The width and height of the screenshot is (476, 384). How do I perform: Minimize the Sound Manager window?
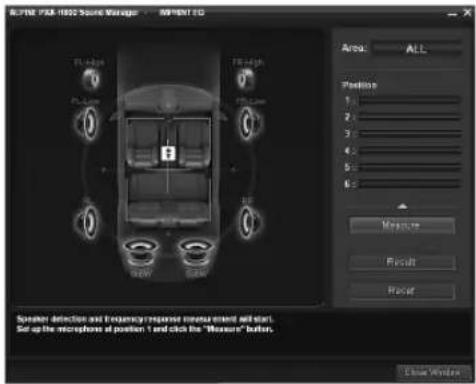pyautogui.click(x=452, y=14)
